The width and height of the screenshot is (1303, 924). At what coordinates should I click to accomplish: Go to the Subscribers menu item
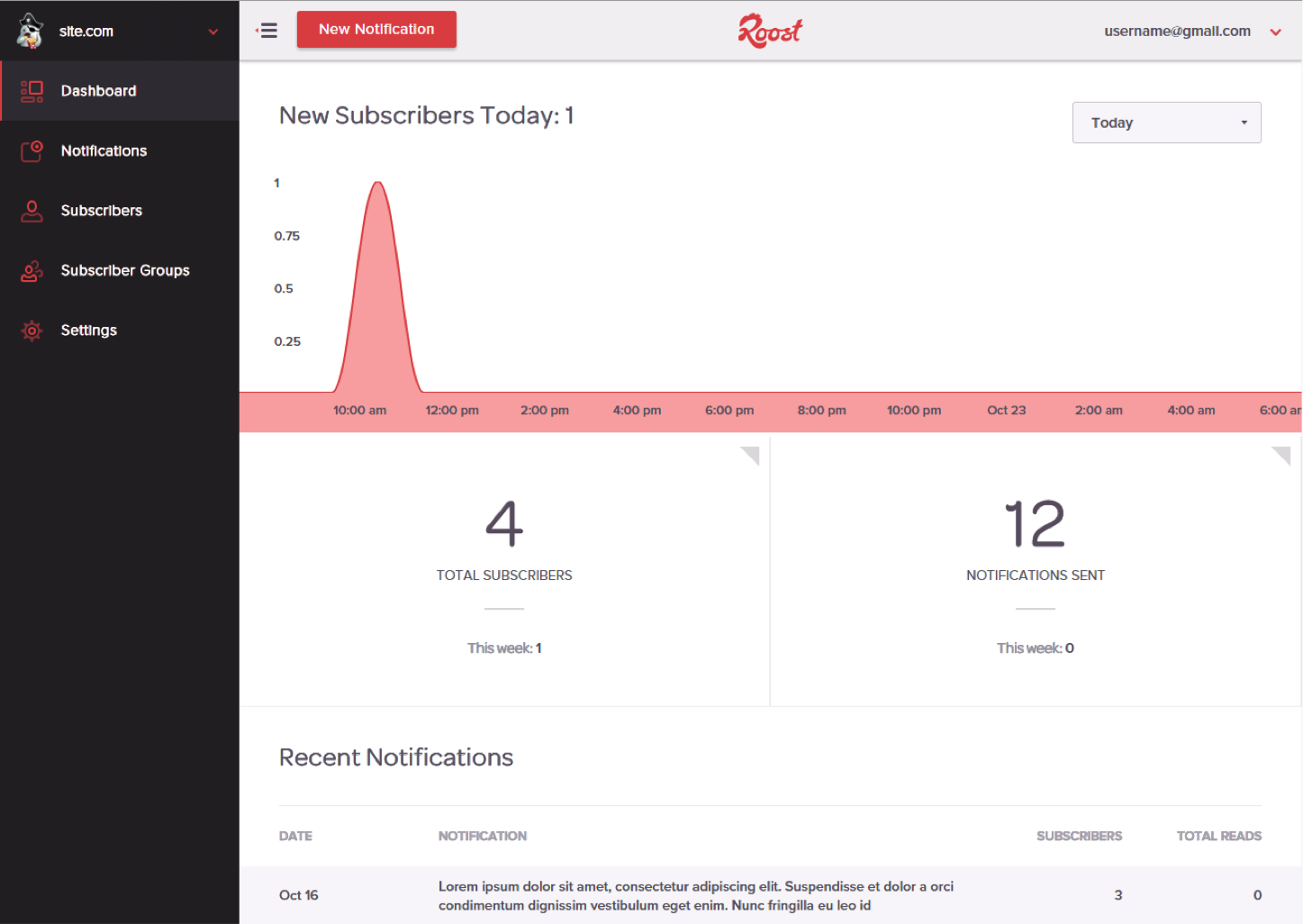tap(102, 211)
